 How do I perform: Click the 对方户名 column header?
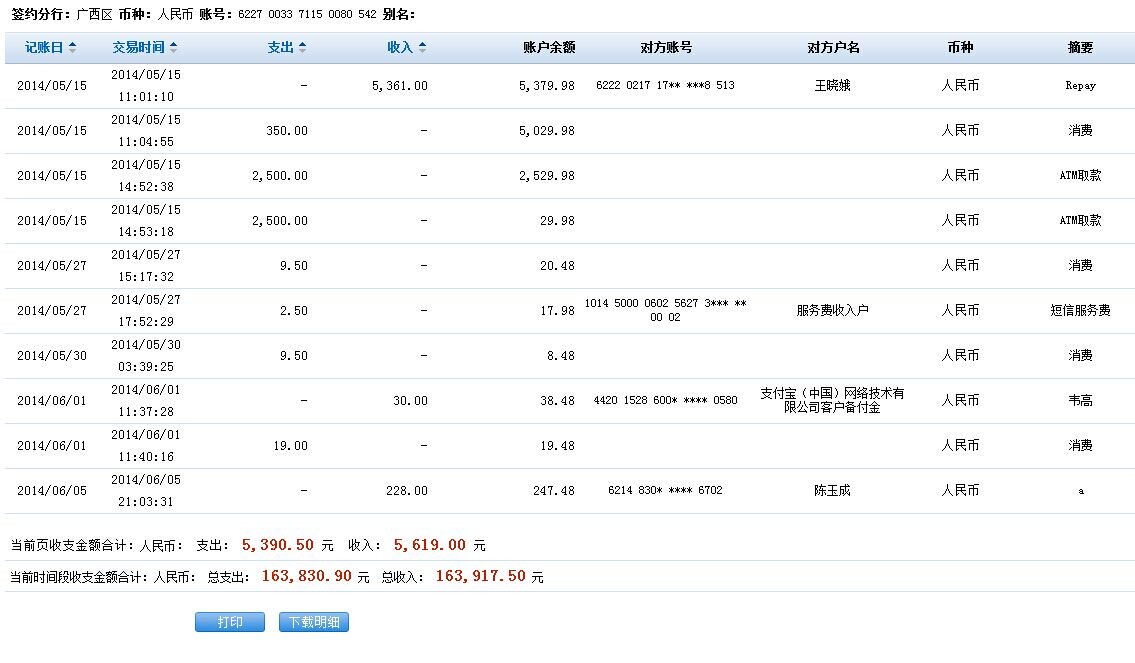click(833, 48)
